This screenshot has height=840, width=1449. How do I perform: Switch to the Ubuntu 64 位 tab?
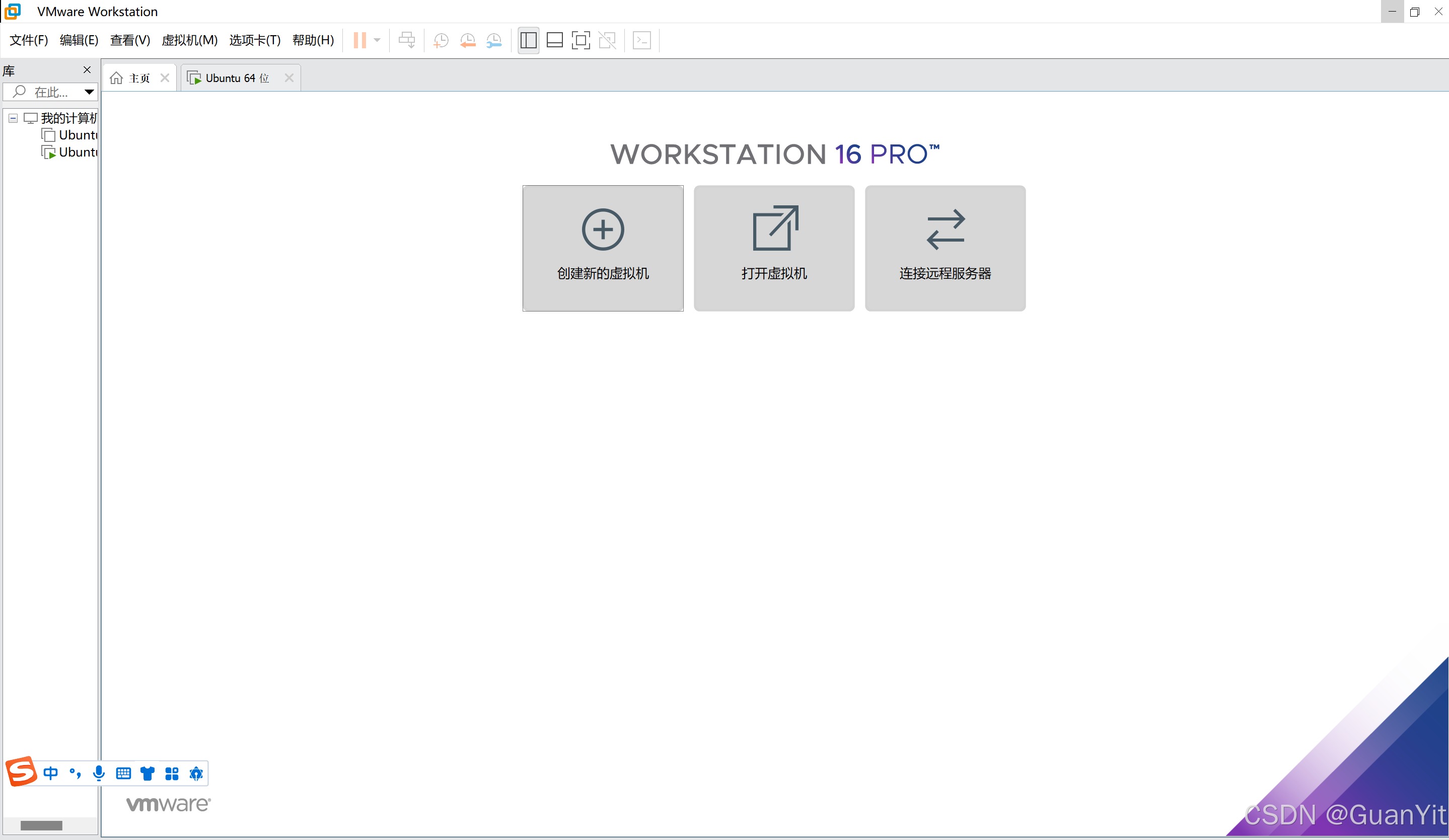pos(237,78)
